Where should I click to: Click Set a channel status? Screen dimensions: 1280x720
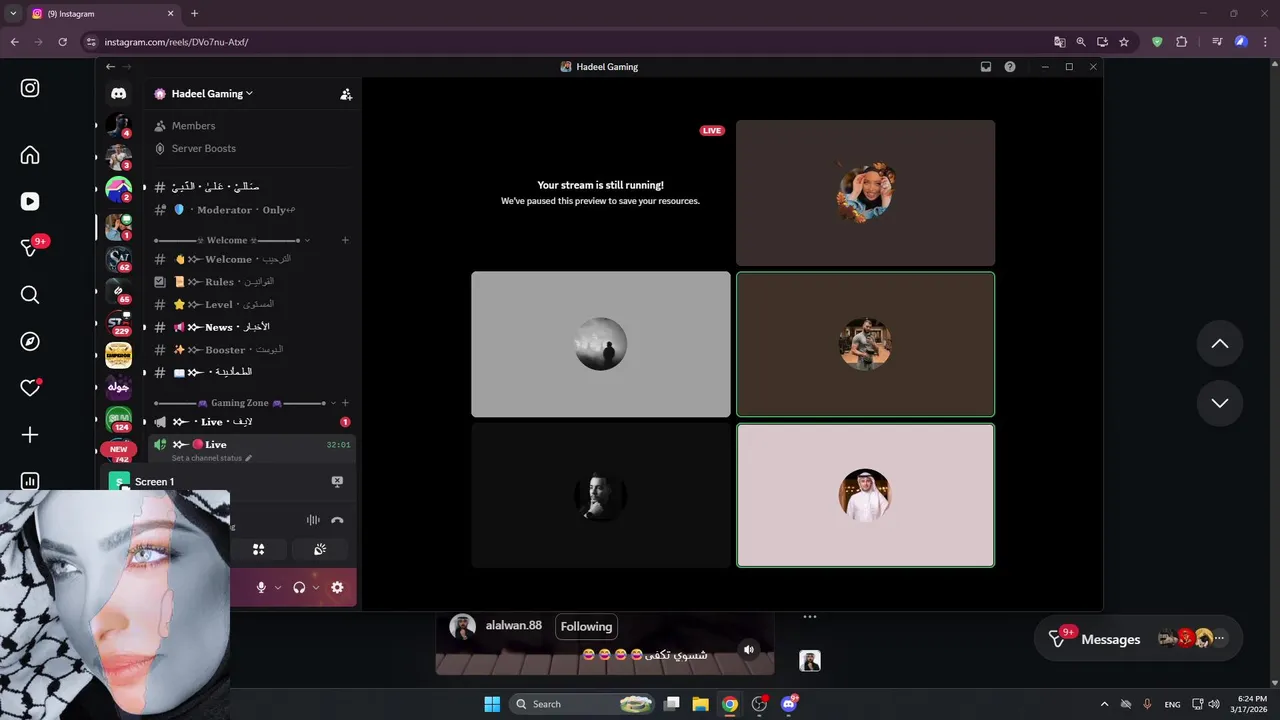pos(207,458)
